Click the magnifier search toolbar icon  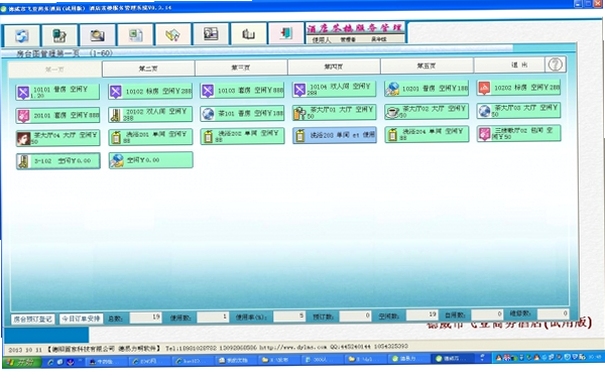tap(97, 35)
